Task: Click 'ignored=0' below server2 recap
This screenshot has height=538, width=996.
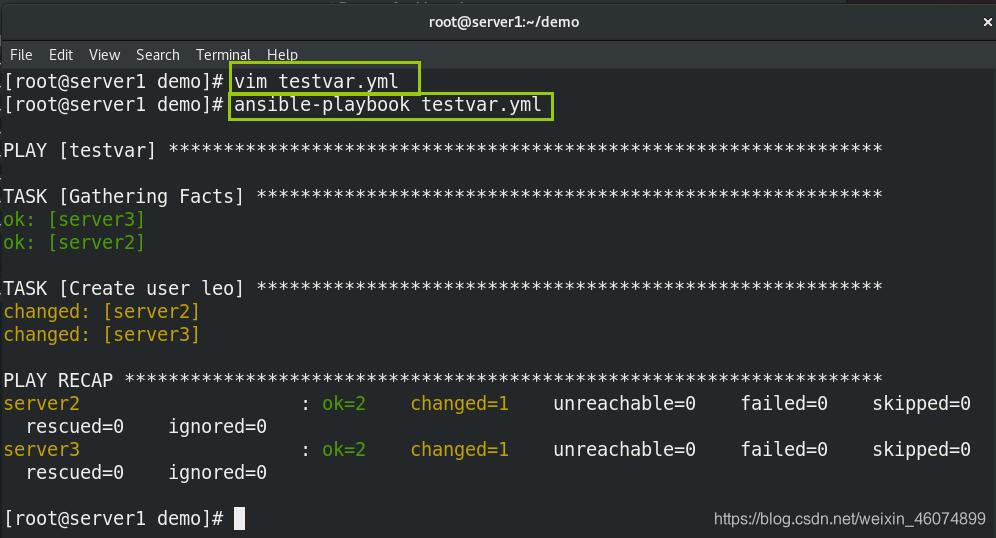Action: tap(217, 426)
